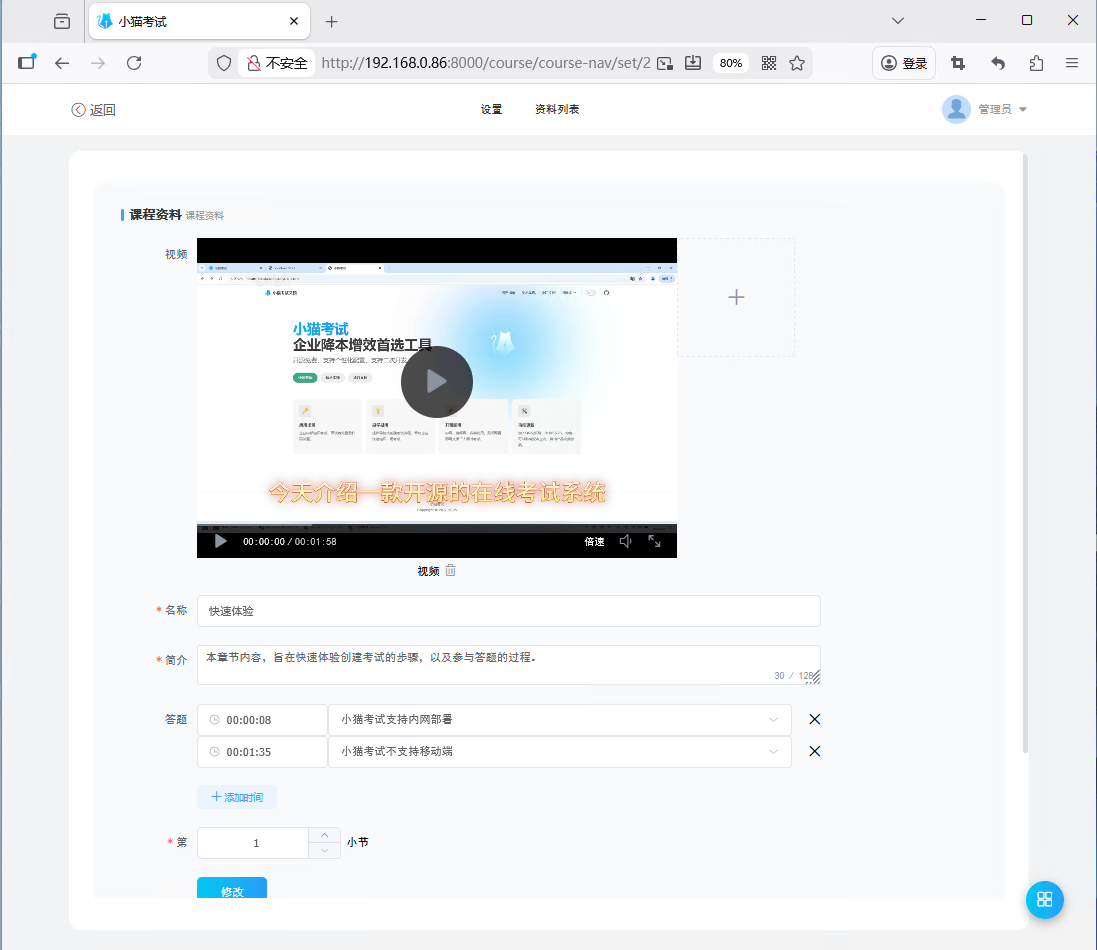Screen dimensions: 1097x950
Task: Click the 00:00:00 / 00:01:58 time display
Action: click(x=290, y=541)
